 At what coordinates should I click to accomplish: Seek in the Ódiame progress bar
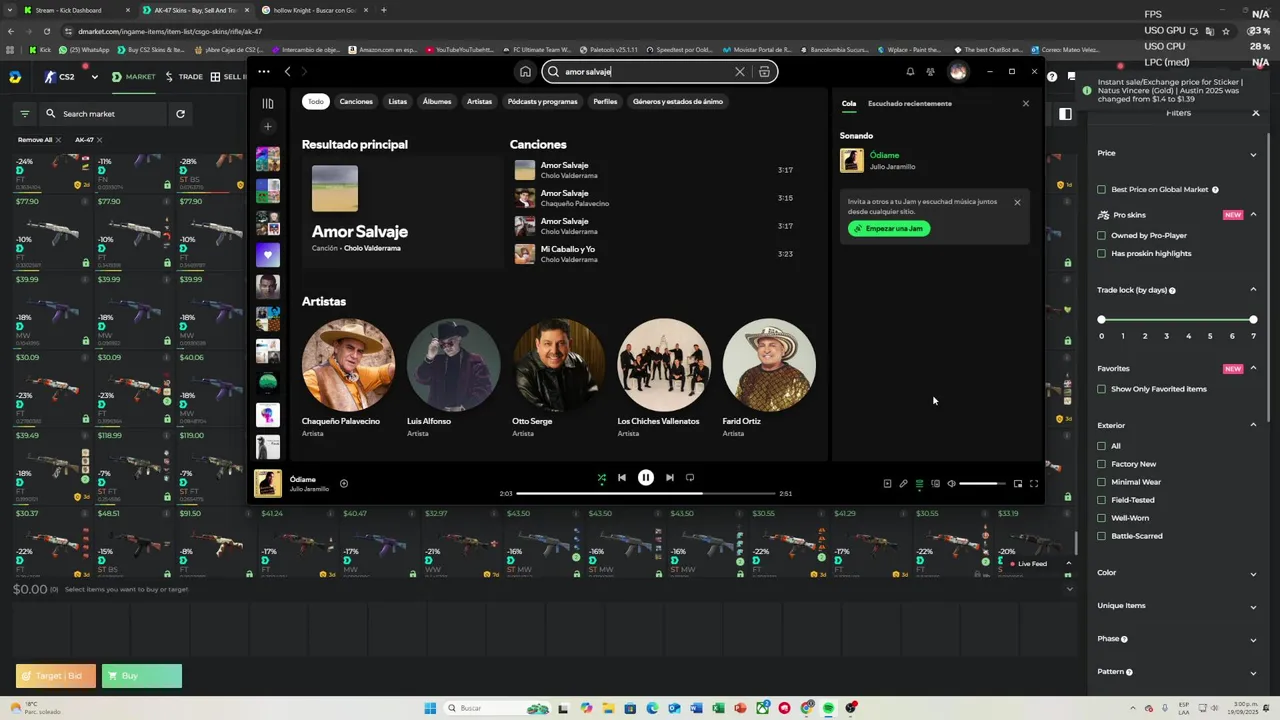[646, 494]
